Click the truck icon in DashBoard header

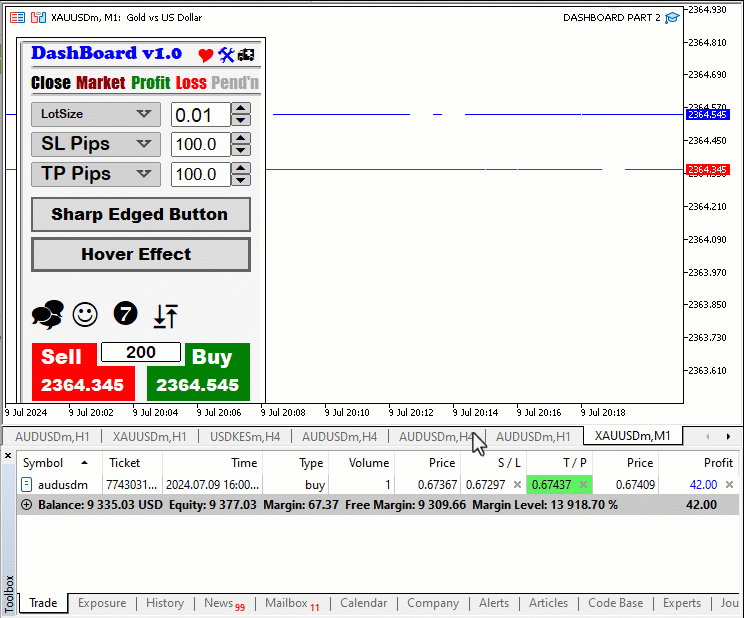point(246,55)
